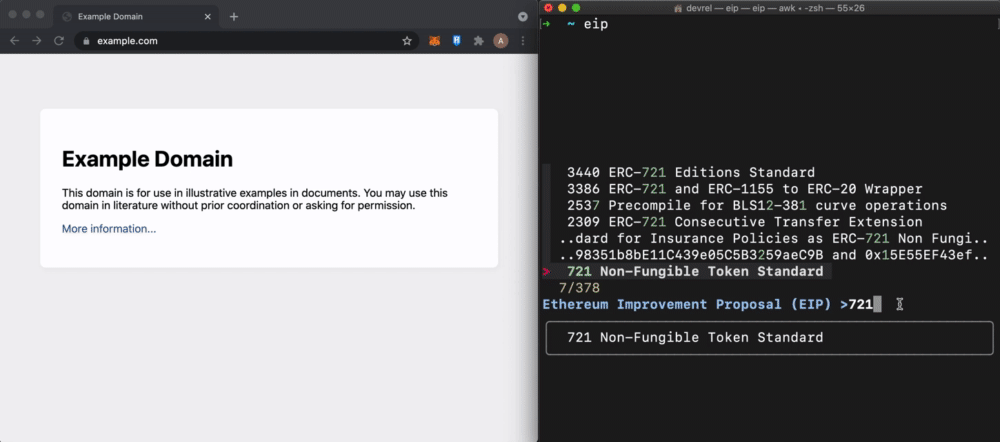The width and height of the screenshot is (1000, 442).
Task: Close the browser window with red button
Action: [x=13, y=14]
